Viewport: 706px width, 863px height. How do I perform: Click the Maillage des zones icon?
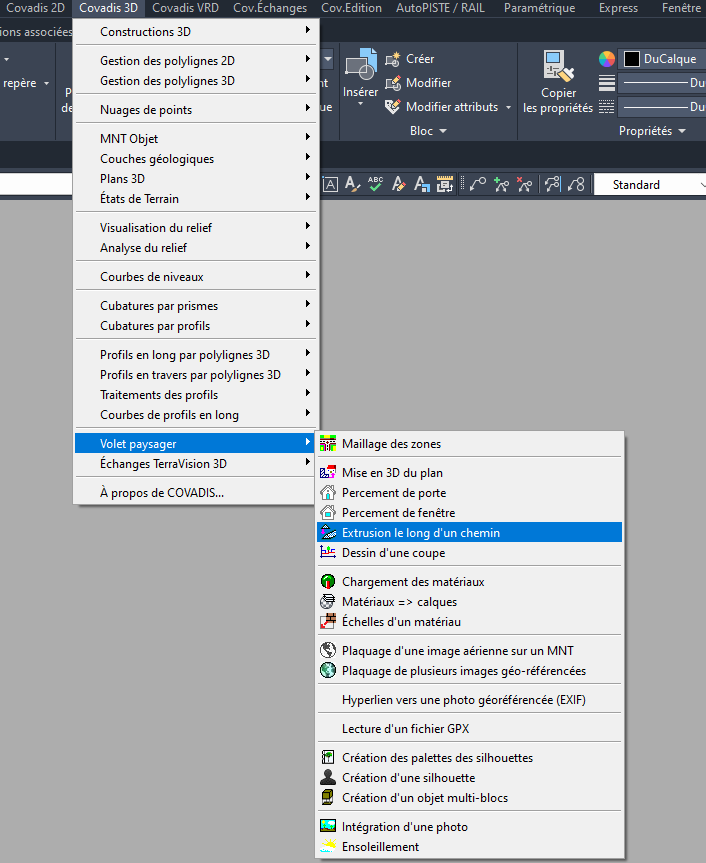[327, 444]
